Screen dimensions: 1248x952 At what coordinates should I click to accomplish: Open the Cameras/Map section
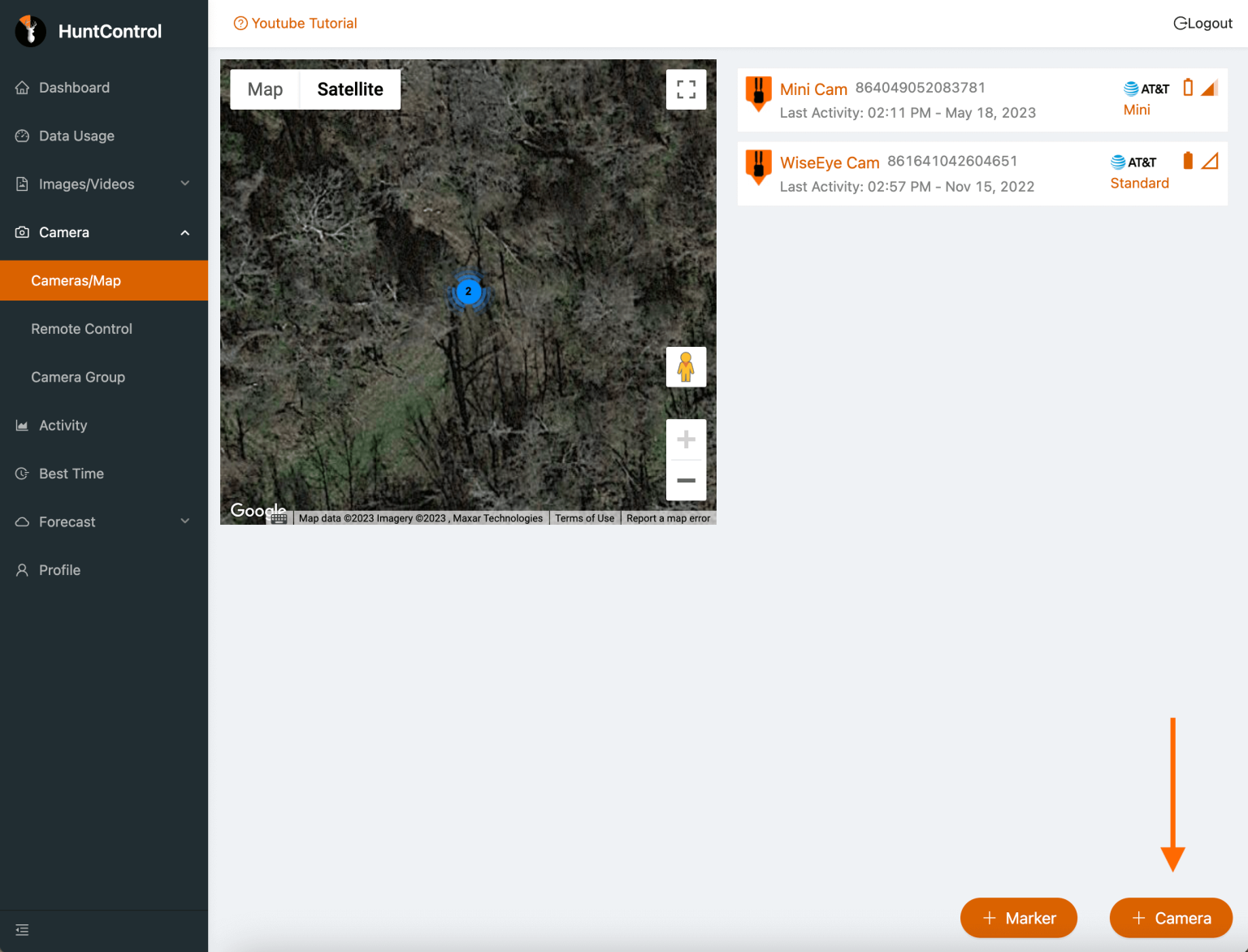(x=76, y=280)
